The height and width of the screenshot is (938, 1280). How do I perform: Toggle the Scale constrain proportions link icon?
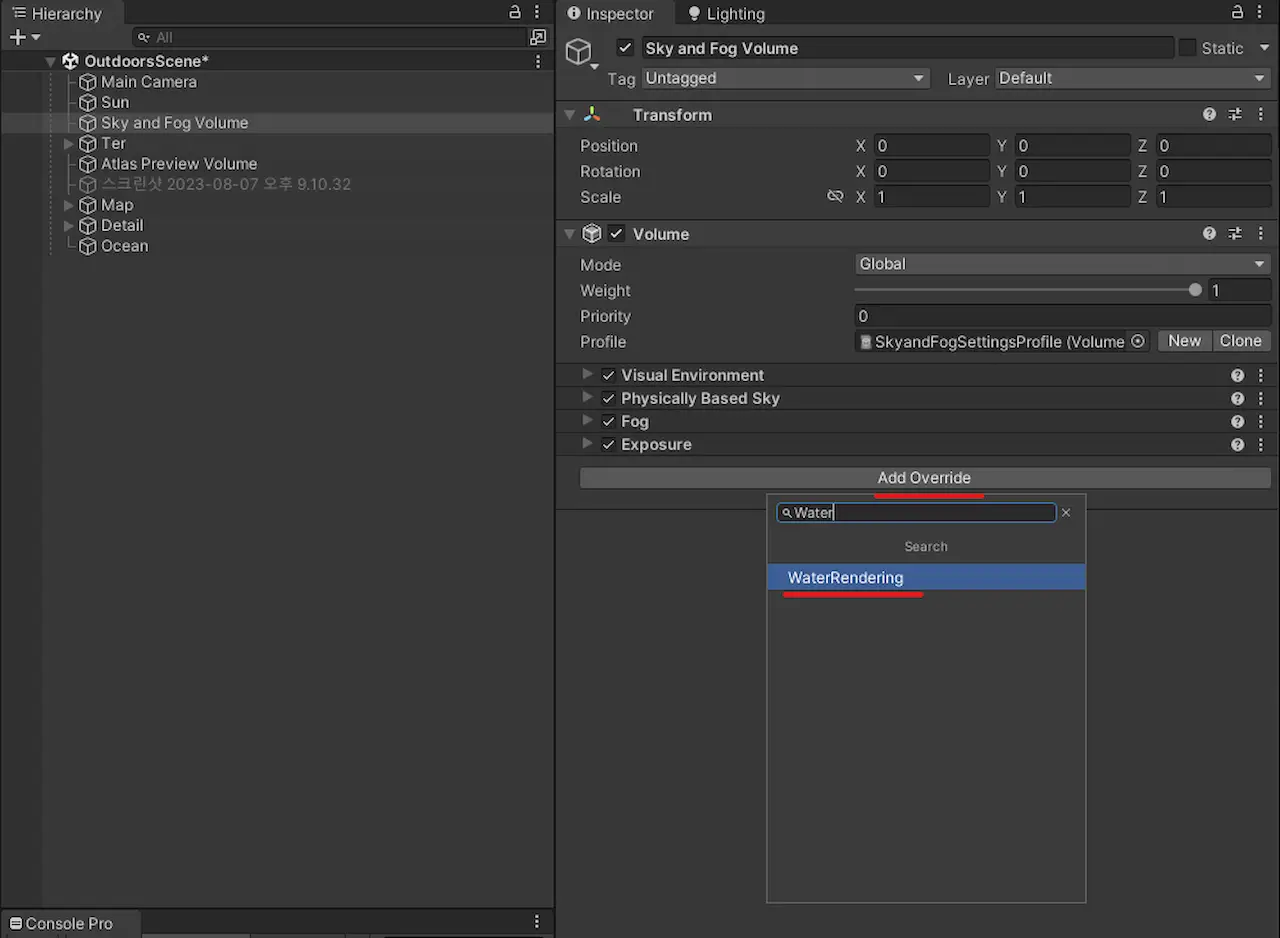click(x=835, y=197)
